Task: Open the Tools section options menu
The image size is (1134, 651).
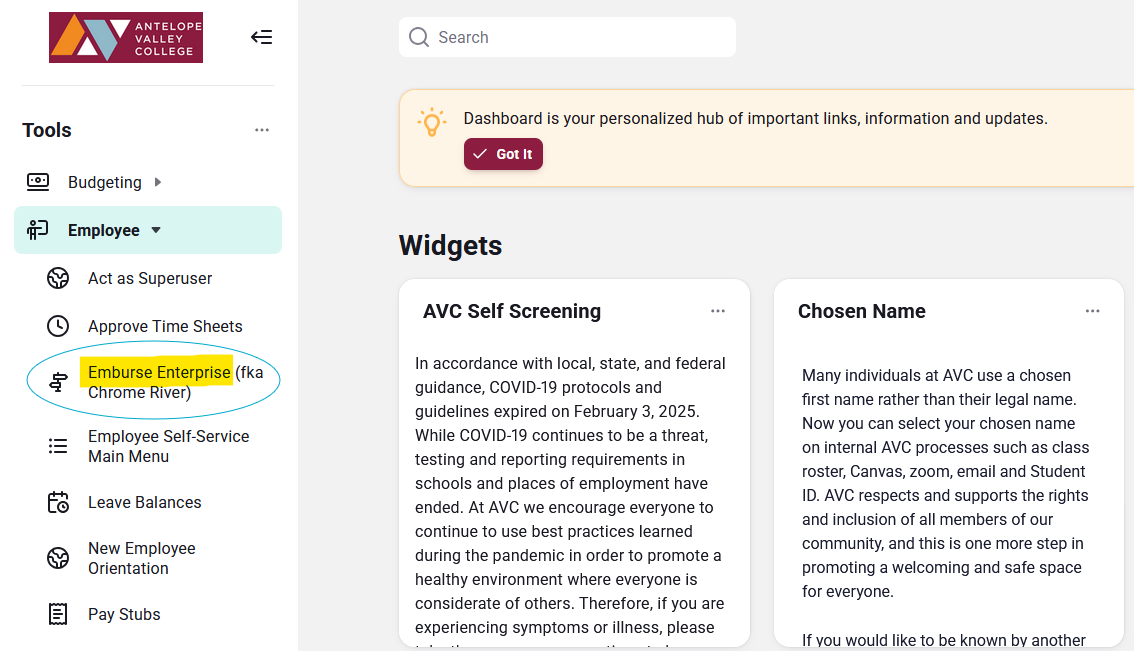Action: [262, 130]
